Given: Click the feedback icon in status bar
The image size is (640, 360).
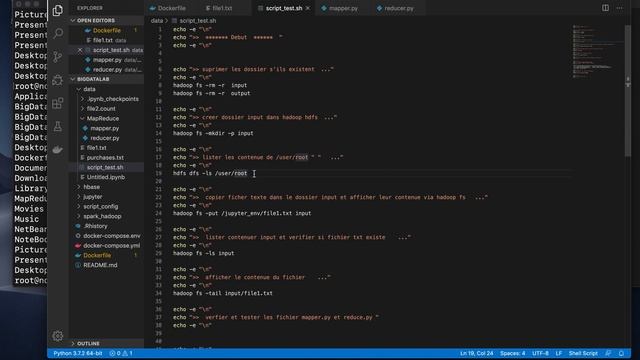Looking at the screenshot, I should pos(608,353).
